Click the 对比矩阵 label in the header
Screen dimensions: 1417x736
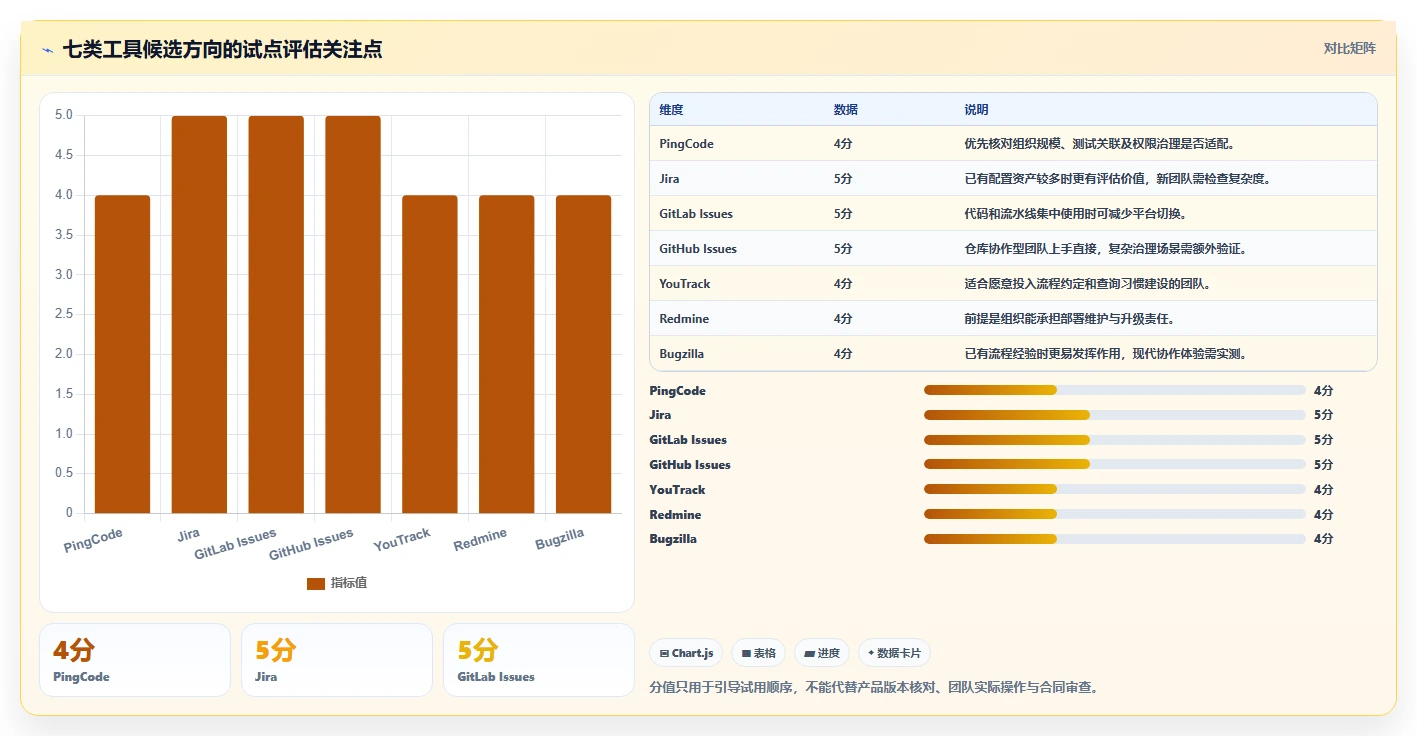click(1349, 48)
